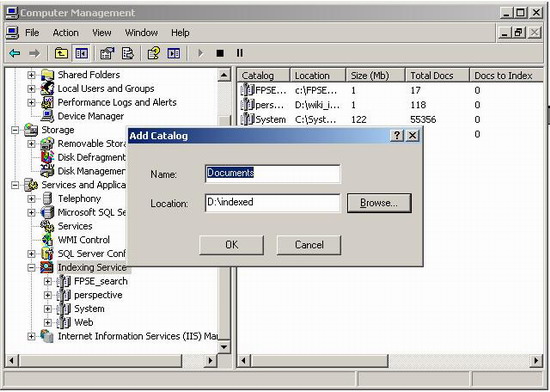
Task: Sort by the Total Docs column header
Action: 437,76
